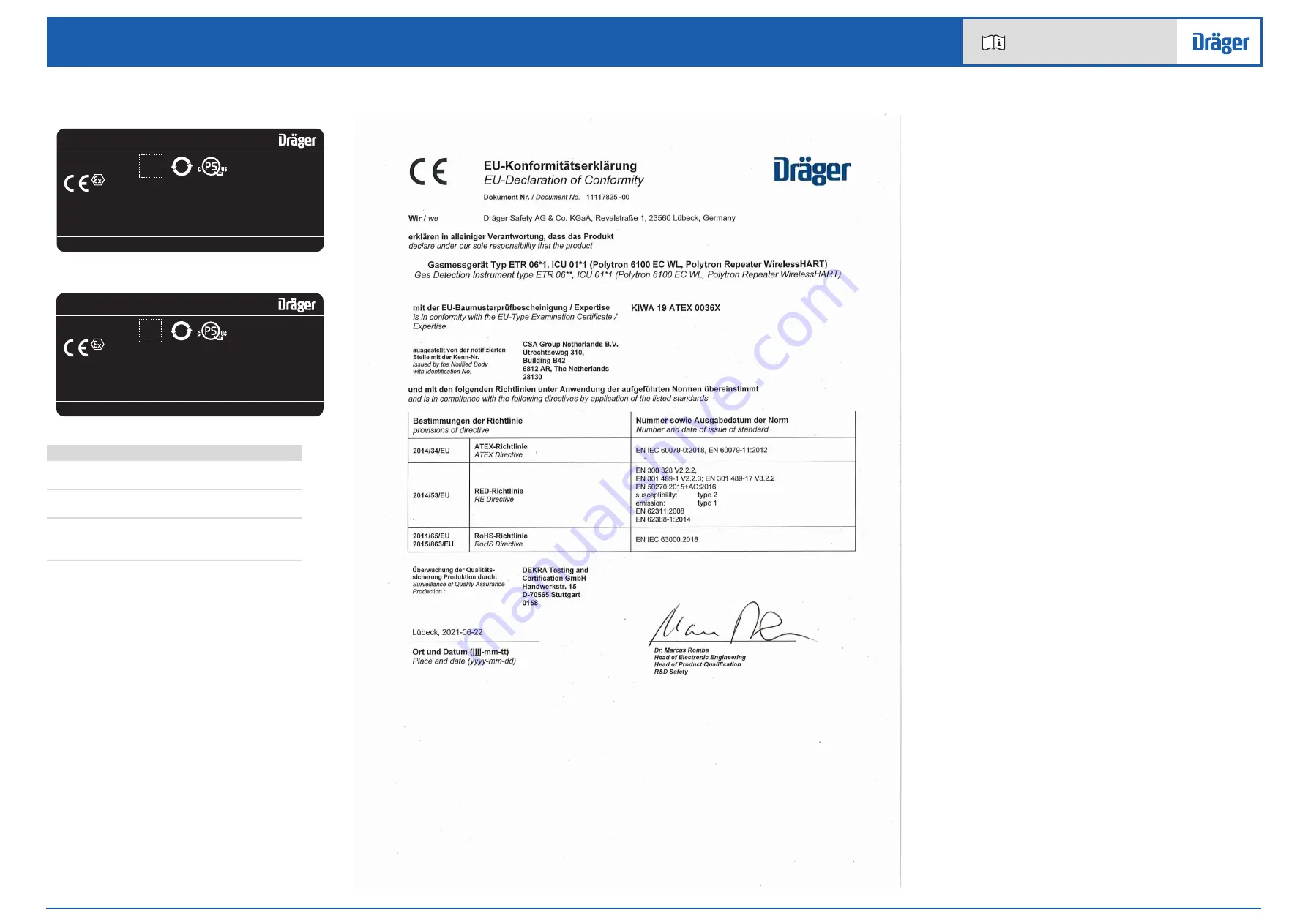1308x924 pixels.
Task: Click the Dräger logo on the upper label
Action: [x=296, y=140]
